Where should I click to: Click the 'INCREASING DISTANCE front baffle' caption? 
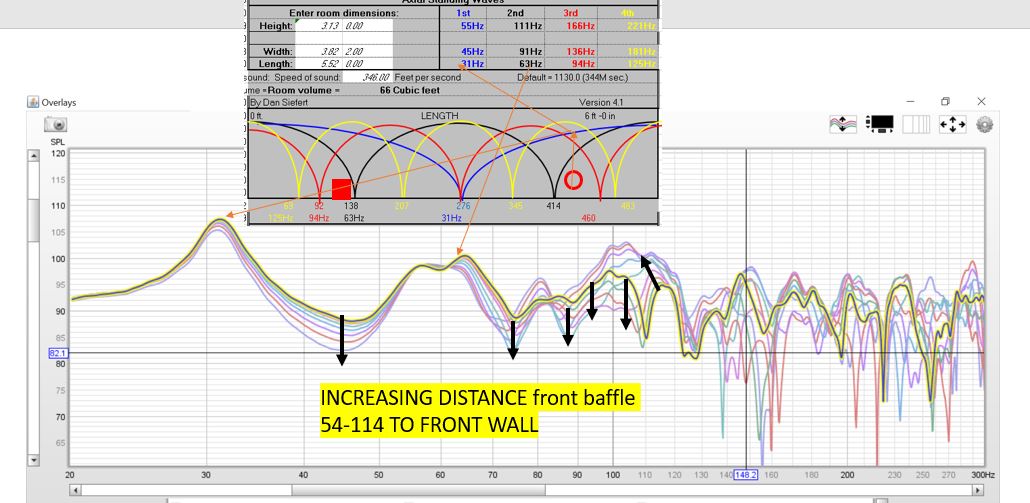[x=478, y=398]
